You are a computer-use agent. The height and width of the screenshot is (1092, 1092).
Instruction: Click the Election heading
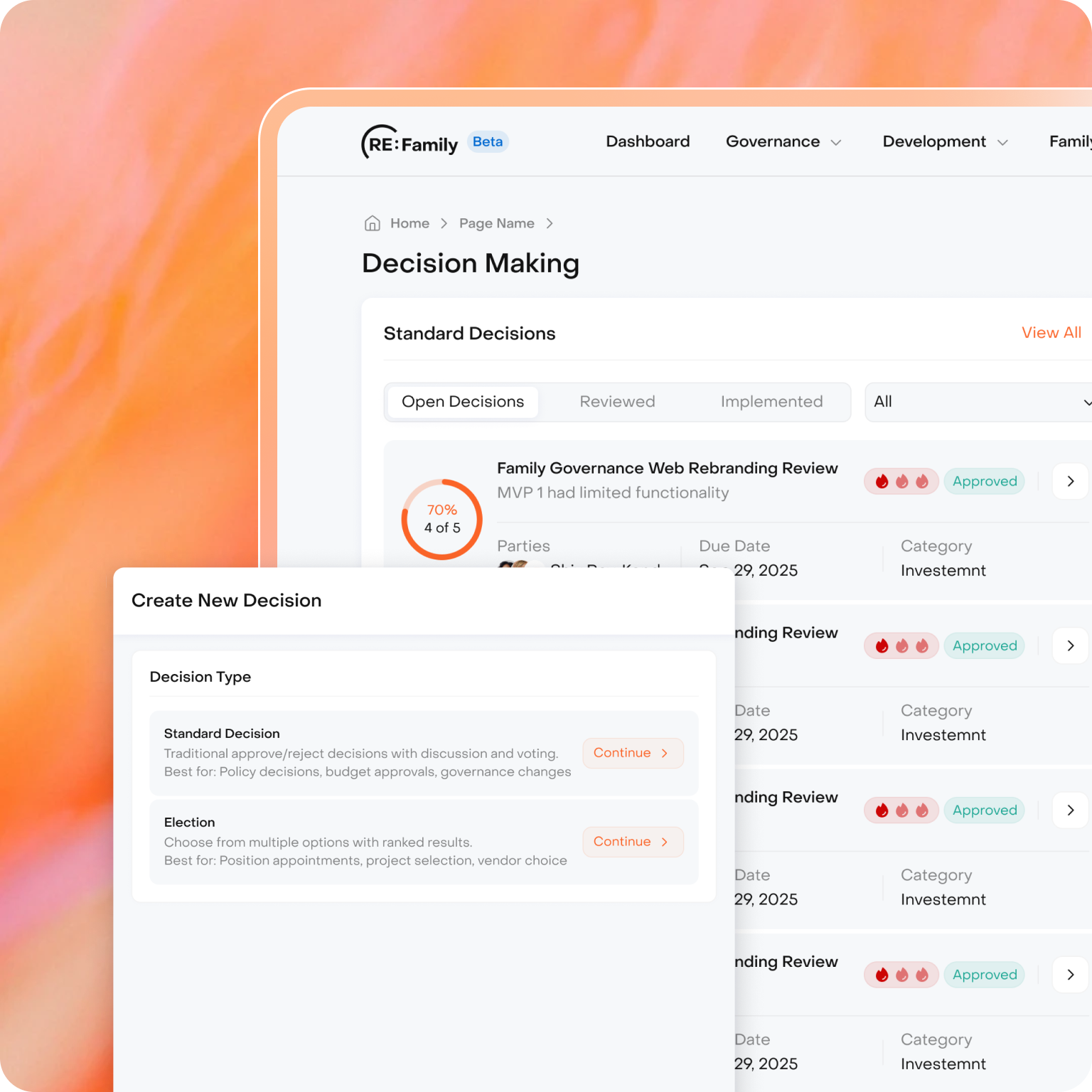point(189,822)
